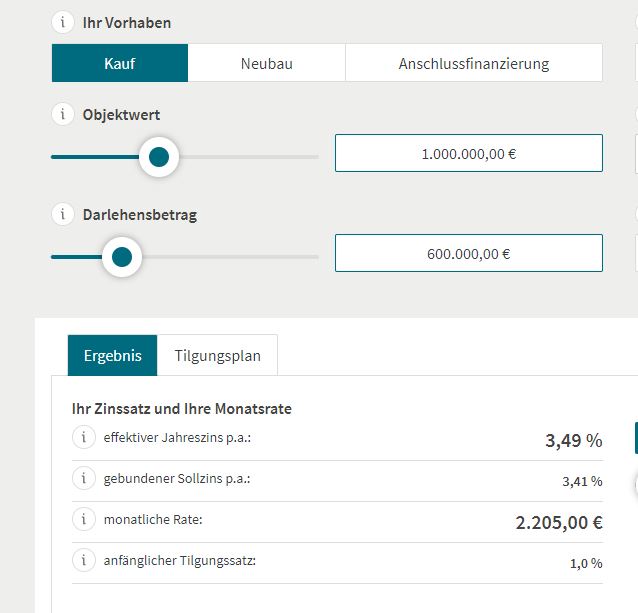Select the Kauf option
Screen dimensions: 638x613
(x=119, y=63)
